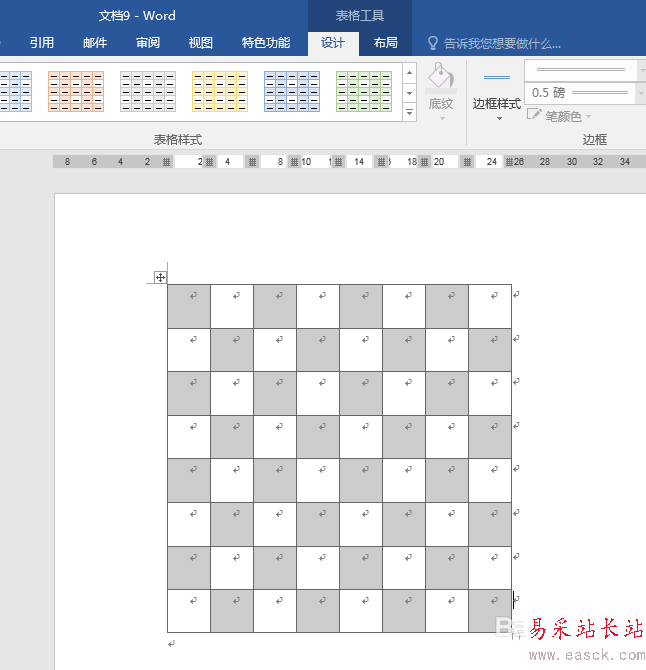Click the column marker near ruler 10
The image size is (646, 670).
pyautogui.click(x=295, y=162)
